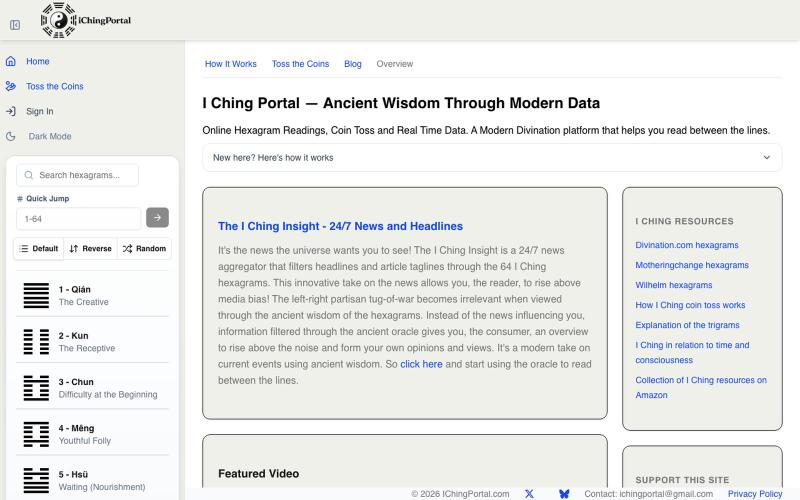Open I Ching in relation to time link

[x=692, y=352]
